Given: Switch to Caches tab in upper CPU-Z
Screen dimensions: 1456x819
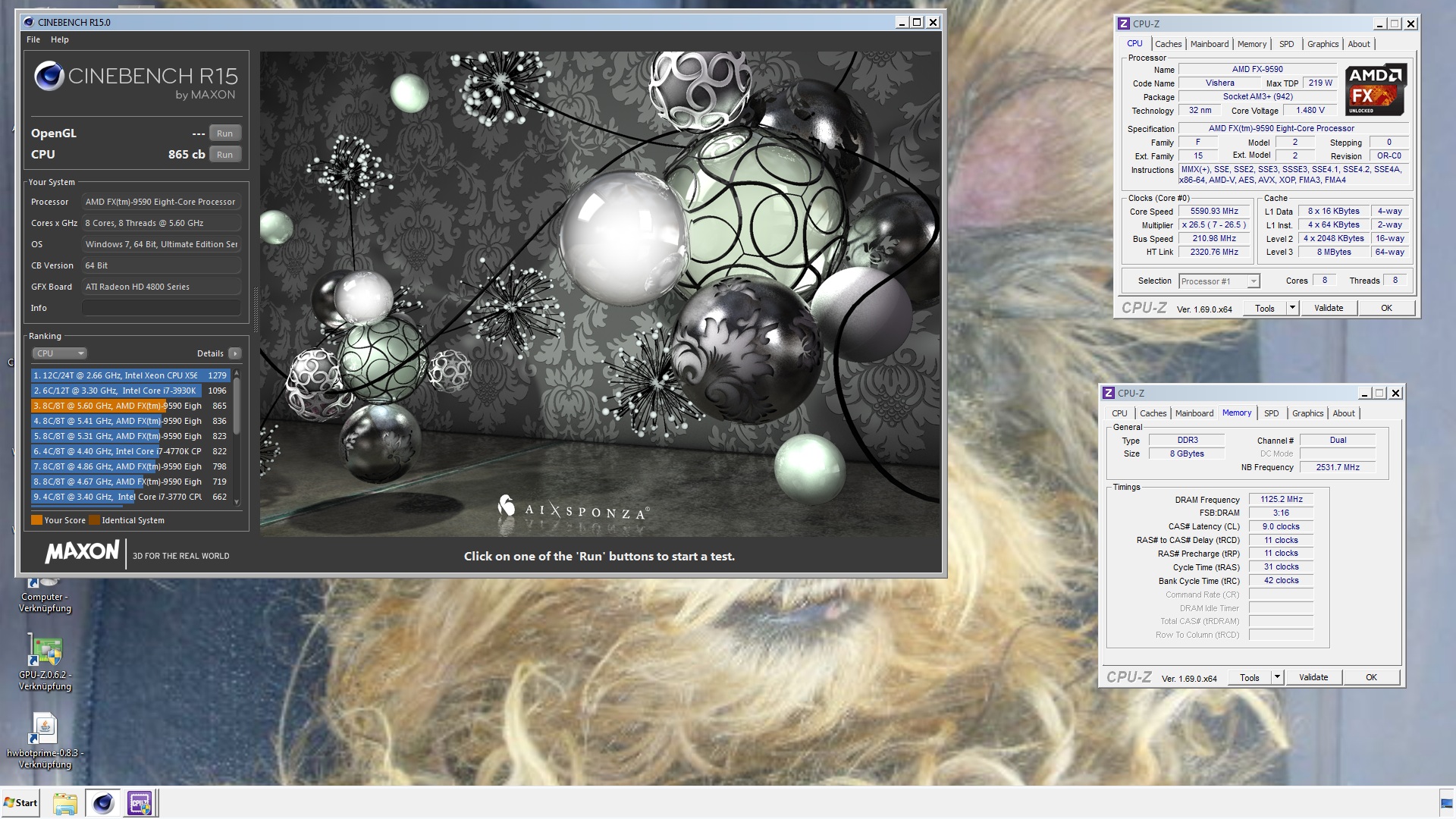Looking at the screenshot, I should 1168,44.
